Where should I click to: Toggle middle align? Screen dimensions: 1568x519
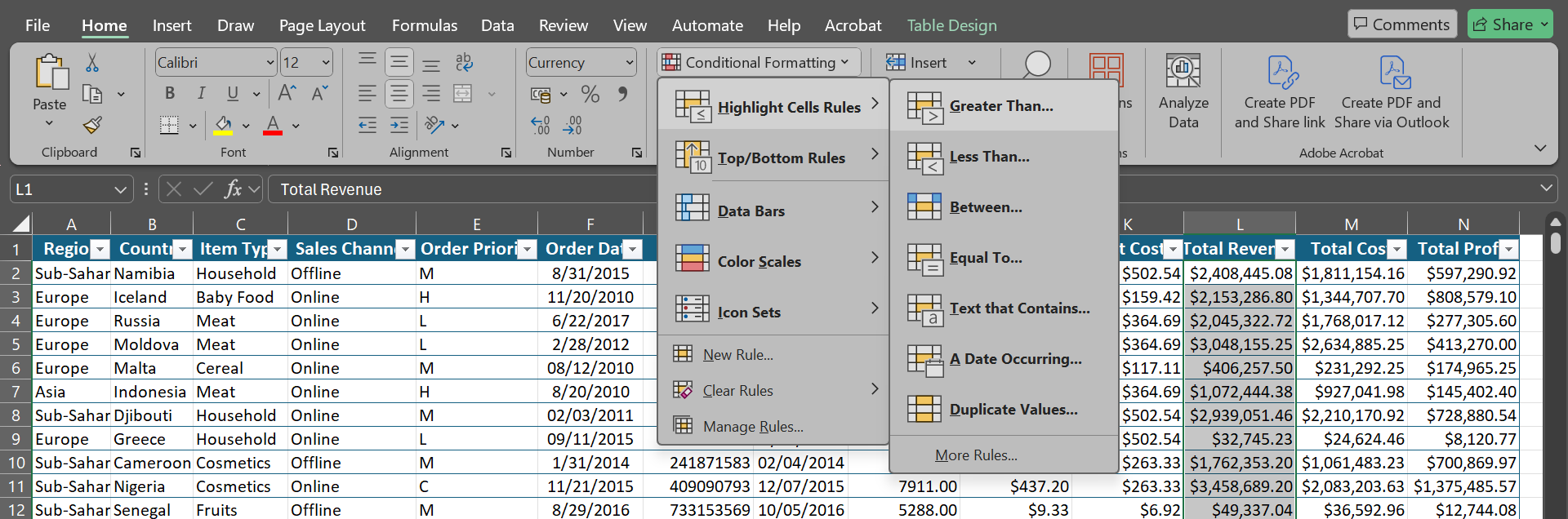point(399,62)
